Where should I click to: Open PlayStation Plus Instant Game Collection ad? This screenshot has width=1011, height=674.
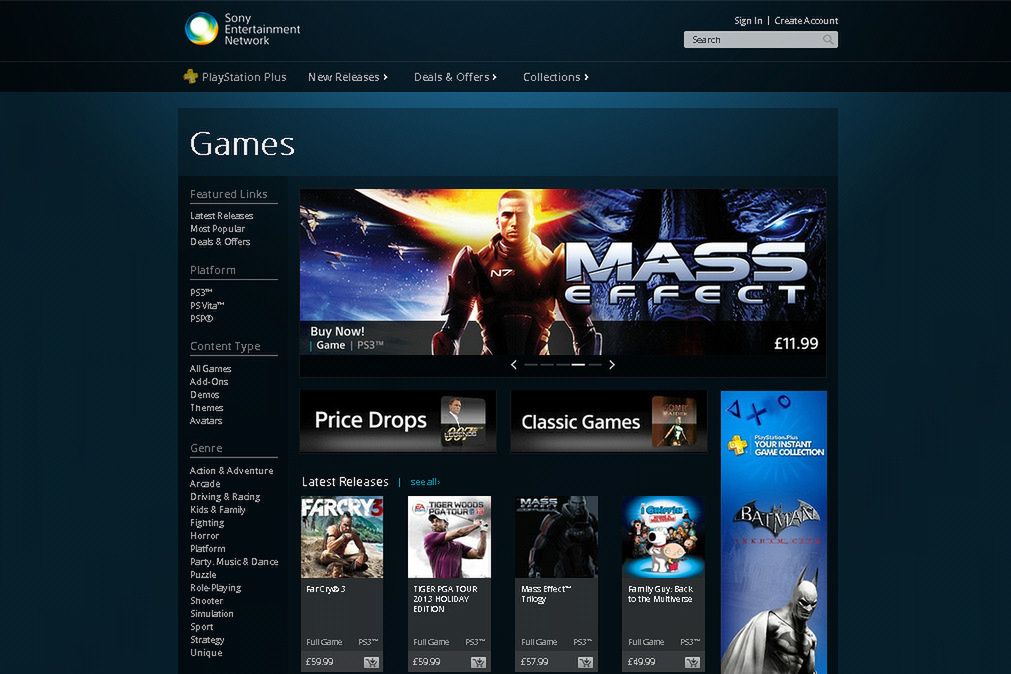[774, 532]
